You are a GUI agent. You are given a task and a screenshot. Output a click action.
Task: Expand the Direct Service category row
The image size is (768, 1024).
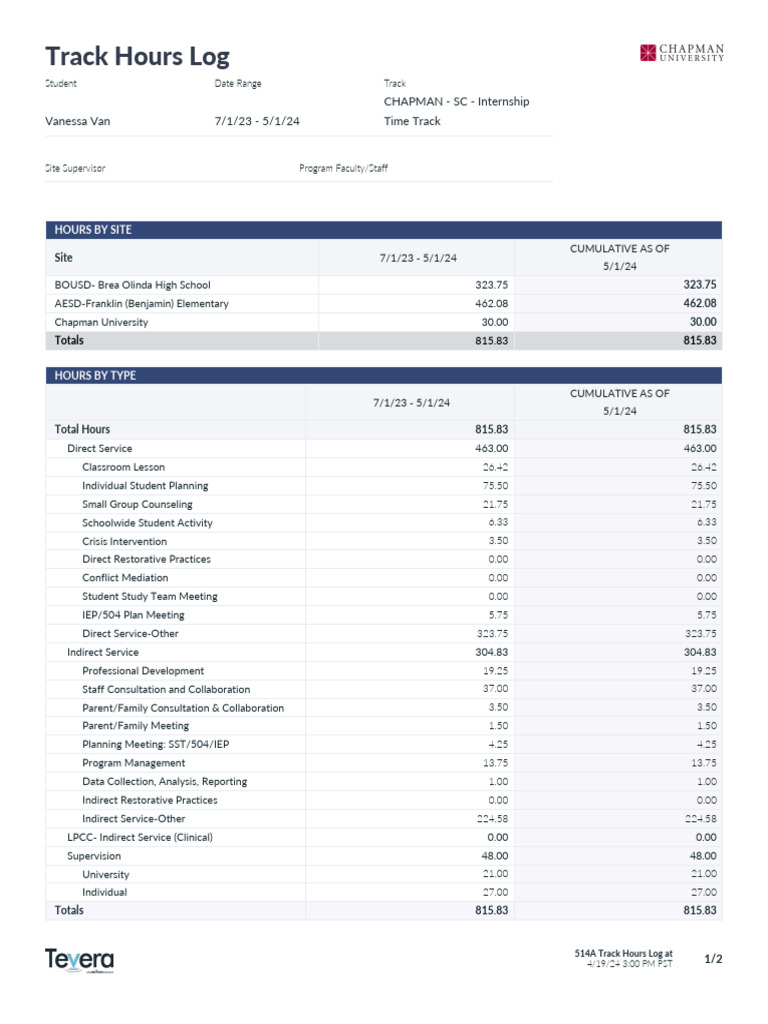point(99,449)
